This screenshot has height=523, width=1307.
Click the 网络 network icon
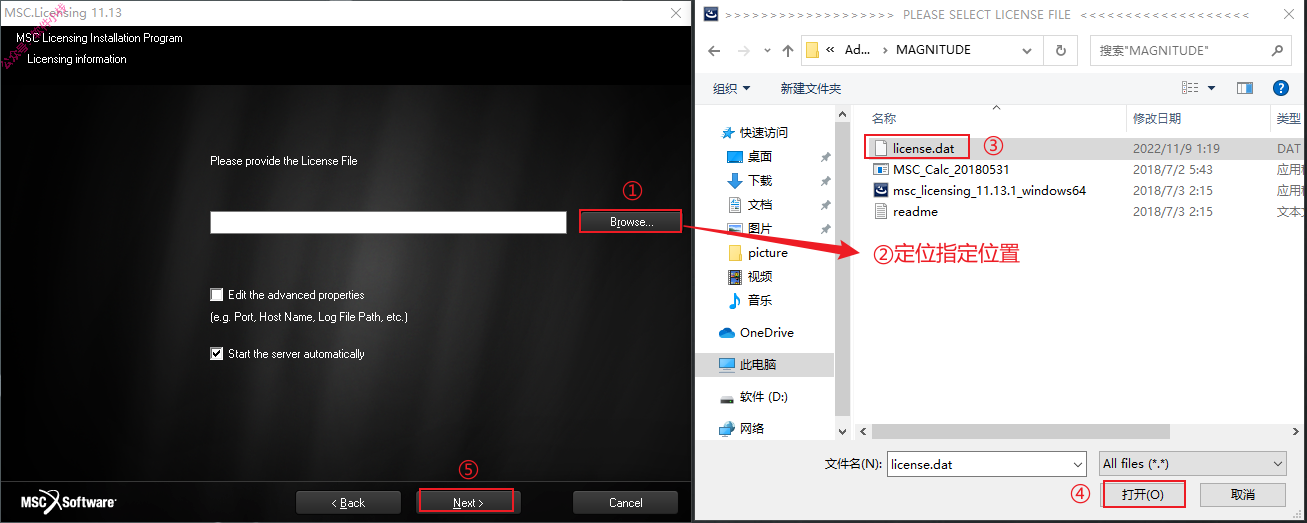[727, 428]
